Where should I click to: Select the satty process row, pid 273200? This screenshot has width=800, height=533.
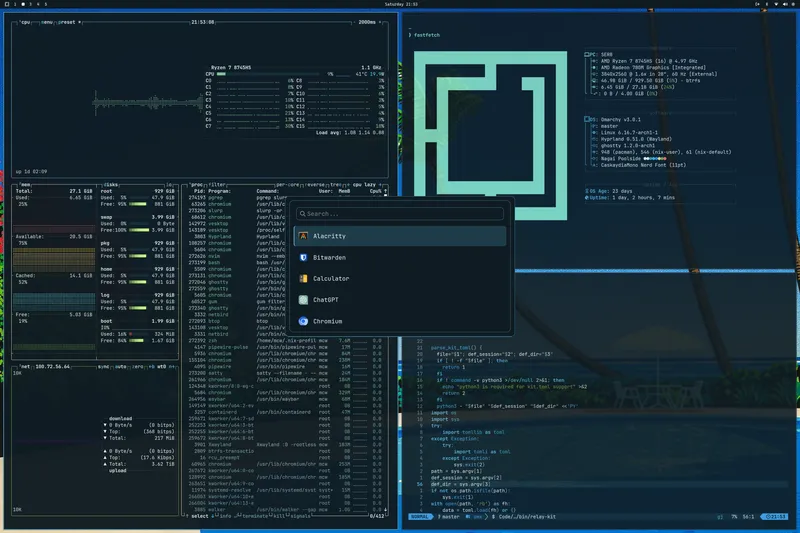click(x=285, y=373)
